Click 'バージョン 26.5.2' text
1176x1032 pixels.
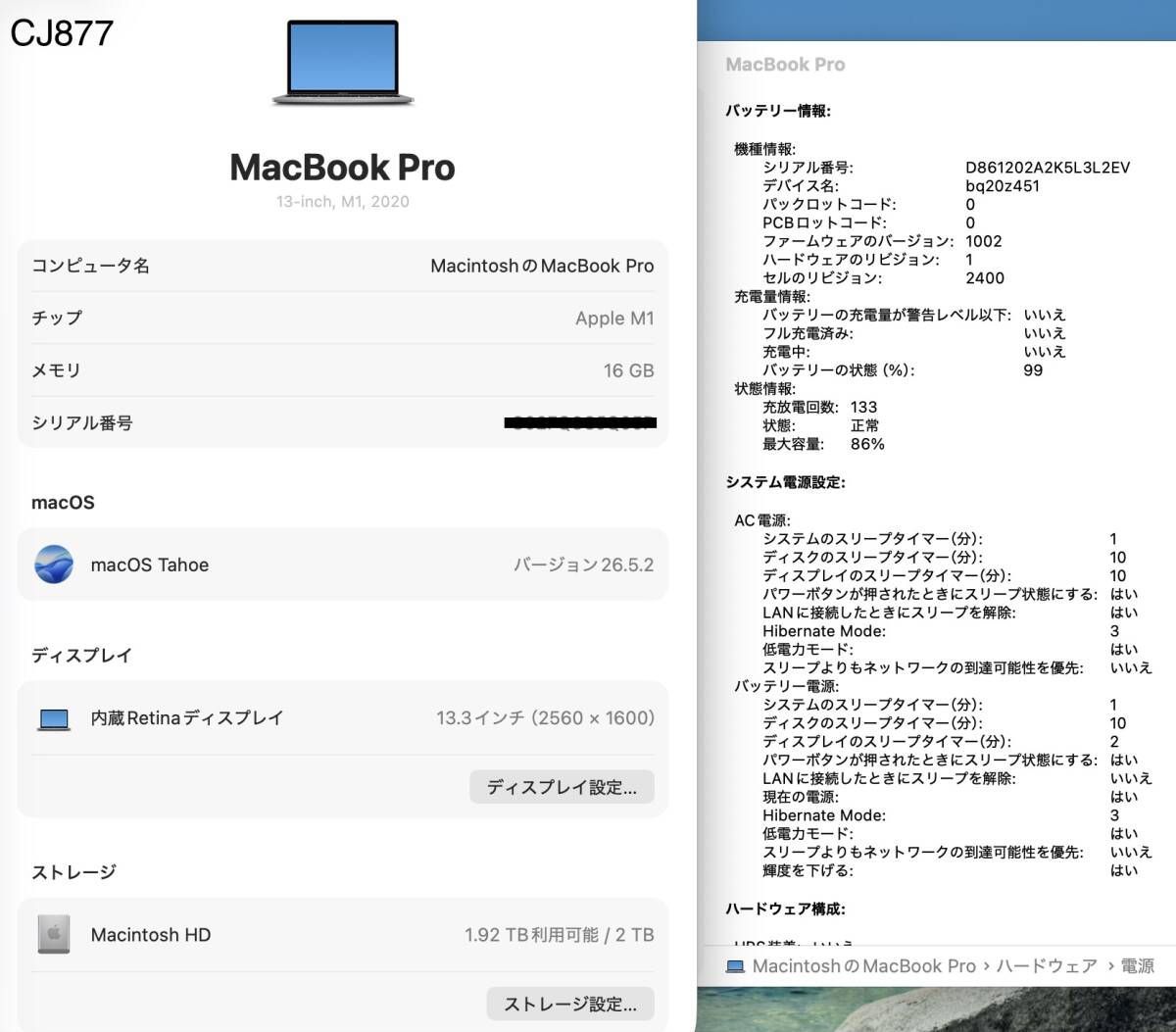584,565
